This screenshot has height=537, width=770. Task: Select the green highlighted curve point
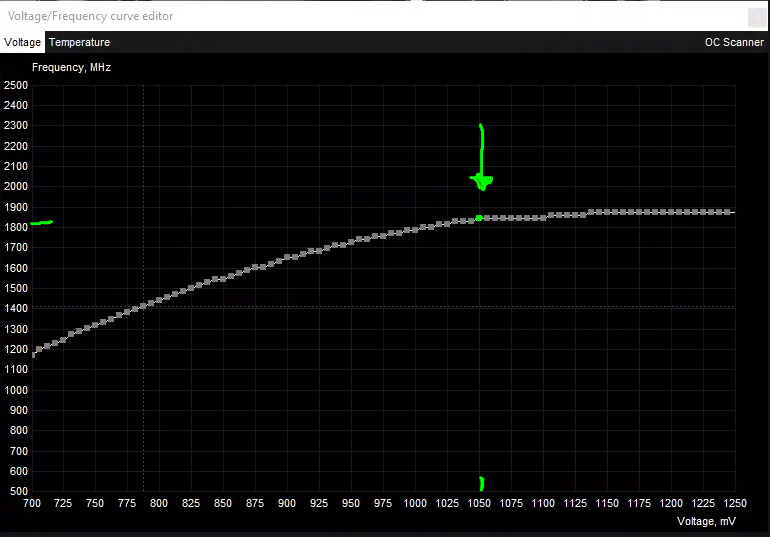(479, 218)
